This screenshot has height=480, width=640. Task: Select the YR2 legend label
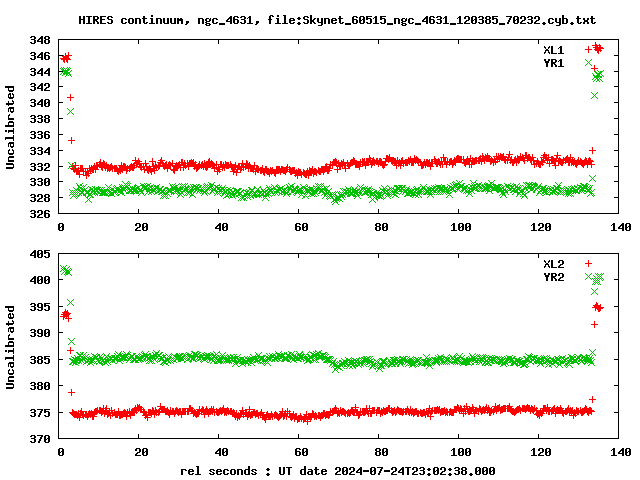553,277
